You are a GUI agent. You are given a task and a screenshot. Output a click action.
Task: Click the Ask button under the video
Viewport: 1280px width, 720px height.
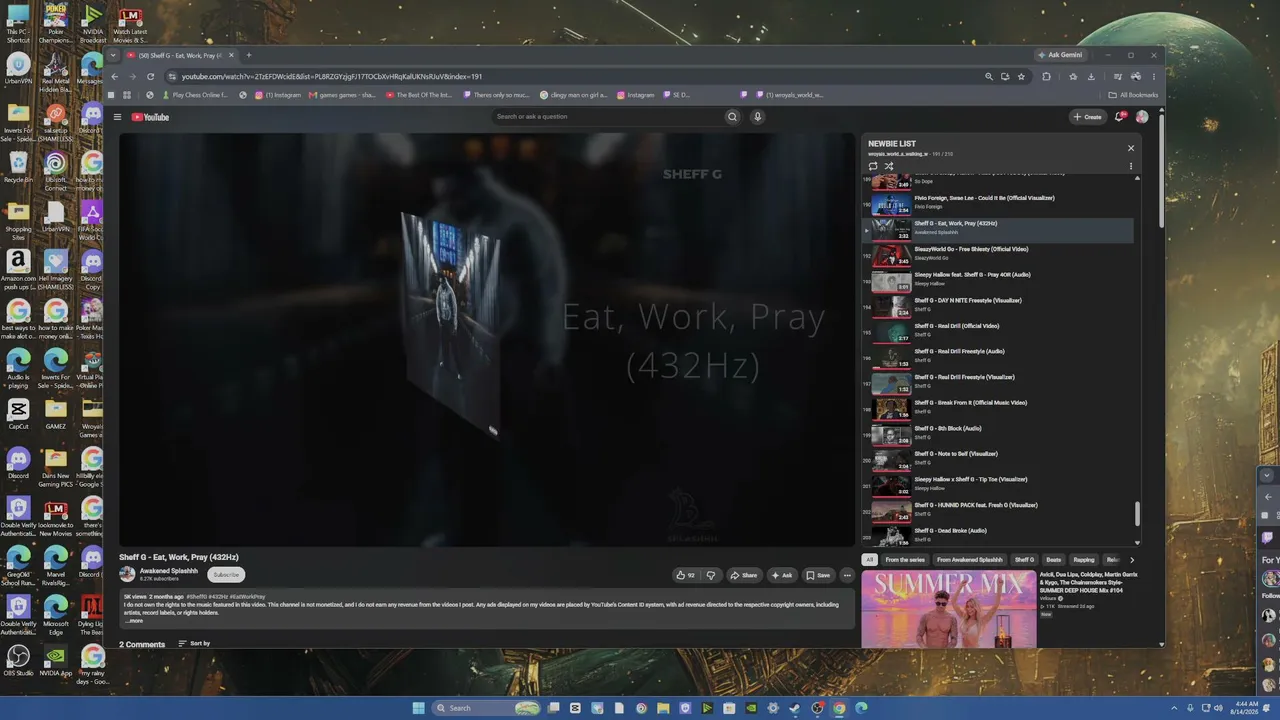pos(782,575)
